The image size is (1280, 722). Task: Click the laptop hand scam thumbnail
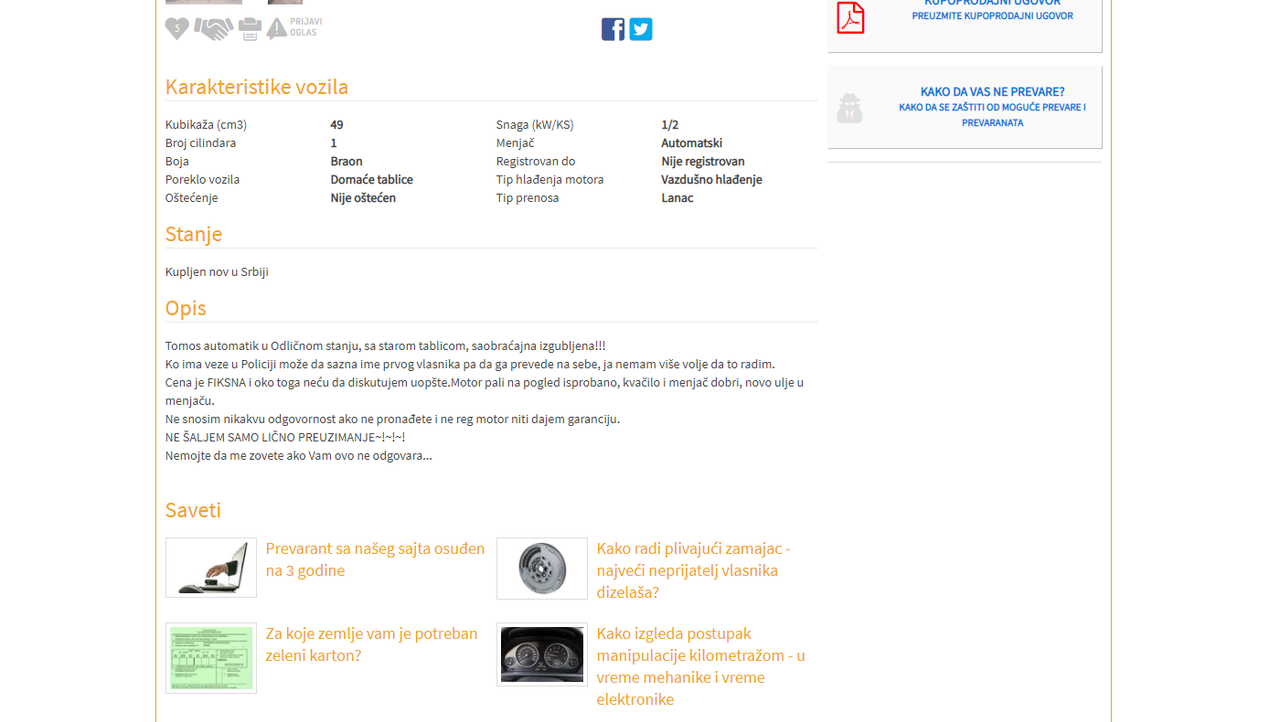(211, 568)
